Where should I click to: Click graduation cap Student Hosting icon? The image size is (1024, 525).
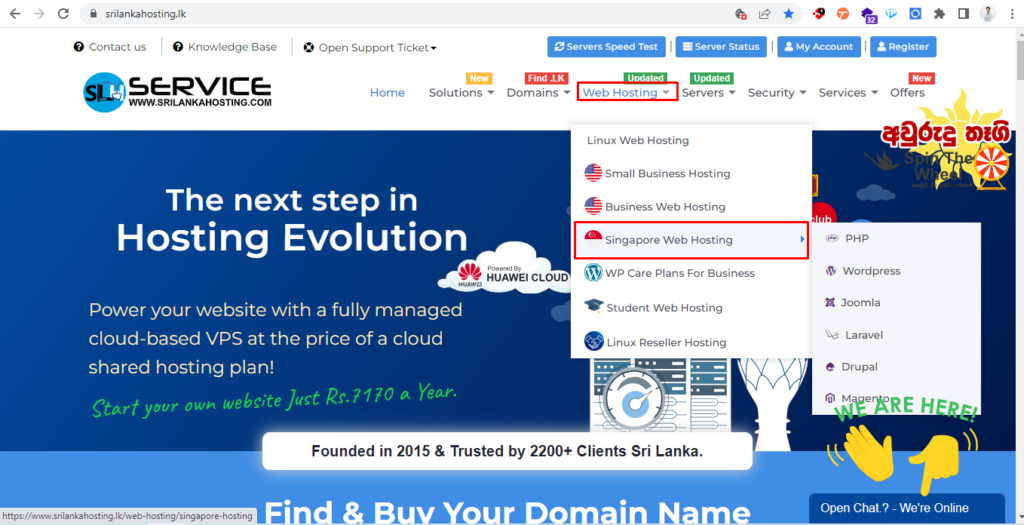(x=594, y=307)
